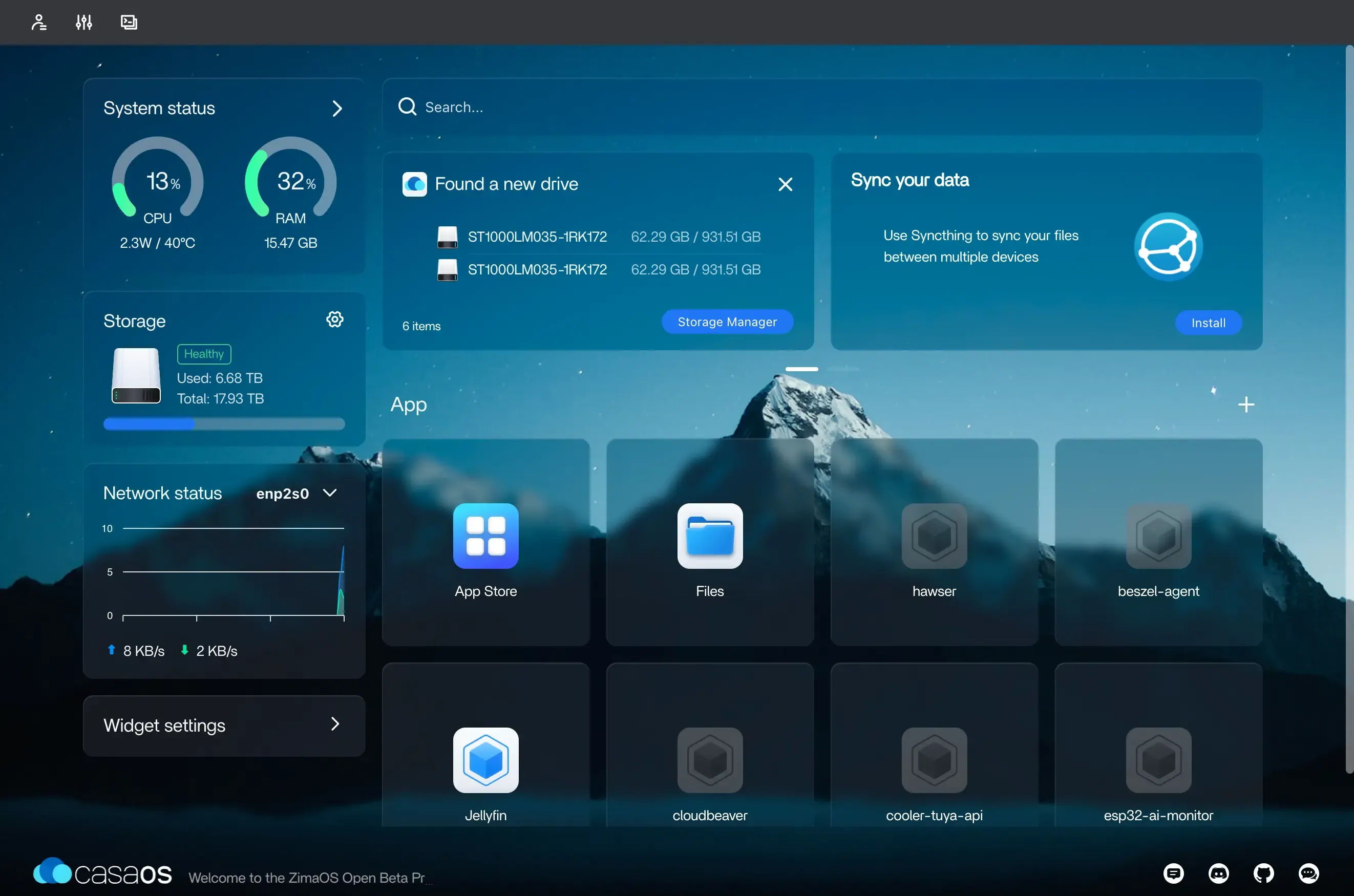1354x896 pixels.
Task: Open the Files app
Action: click(710, 536)
